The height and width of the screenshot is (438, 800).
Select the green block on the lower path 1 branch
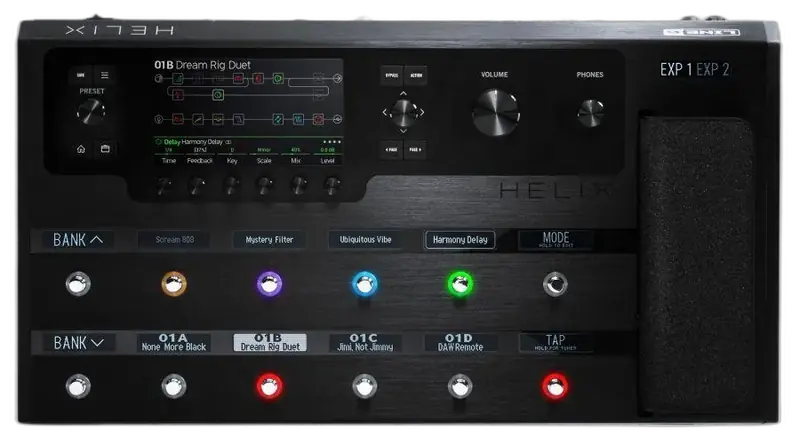click(x=218, y=94)
